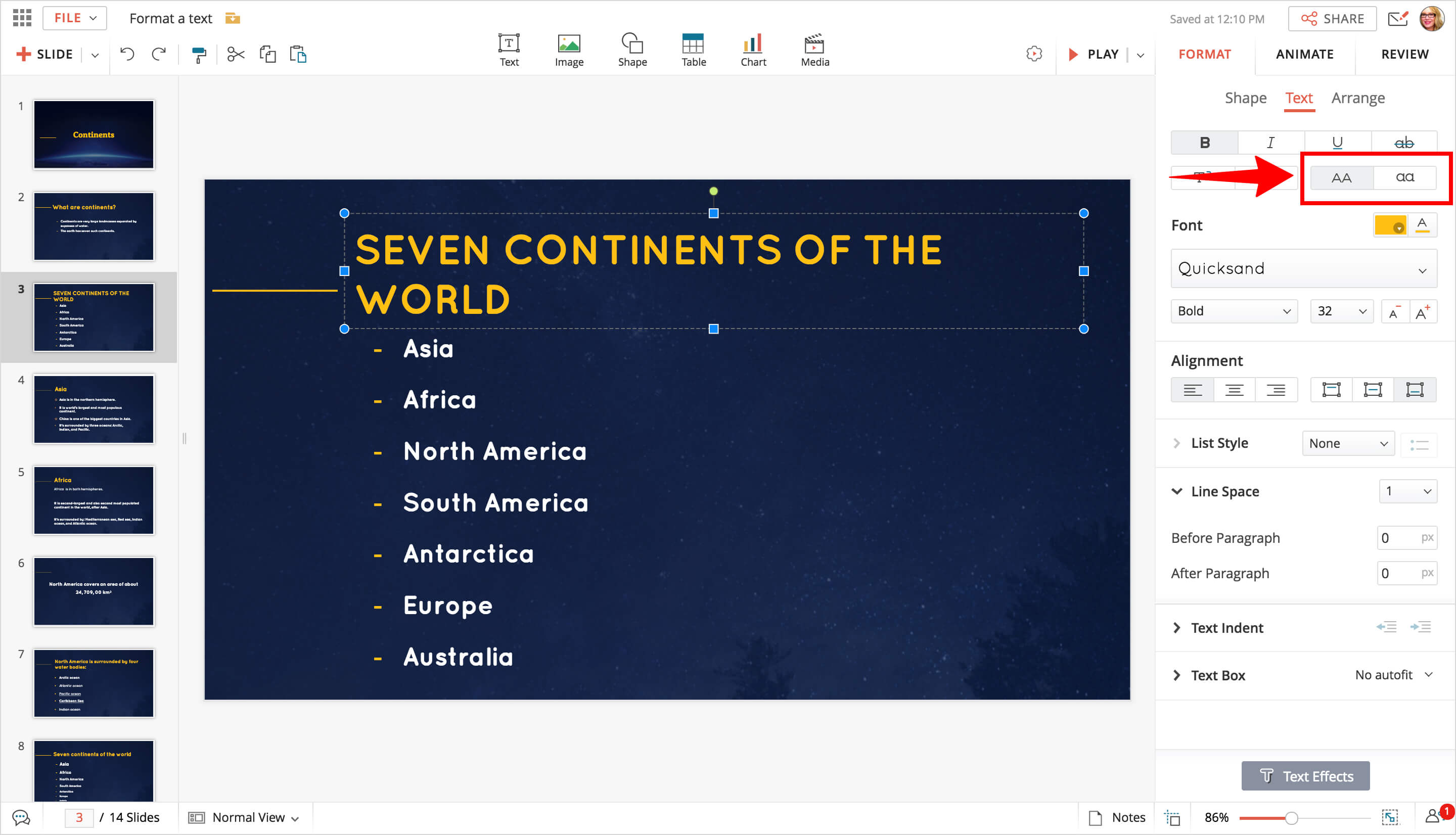Click the Text Effects button

1305,776
